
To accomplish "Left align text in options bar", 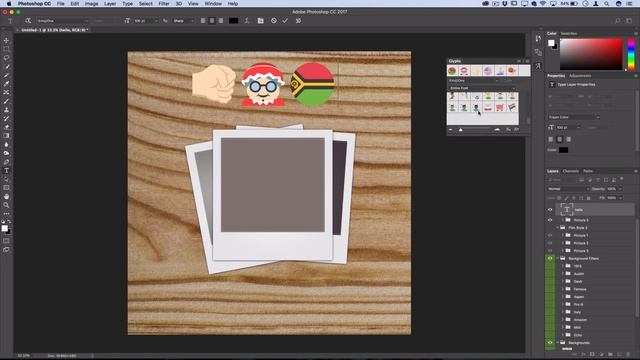I will click(203, 21).
